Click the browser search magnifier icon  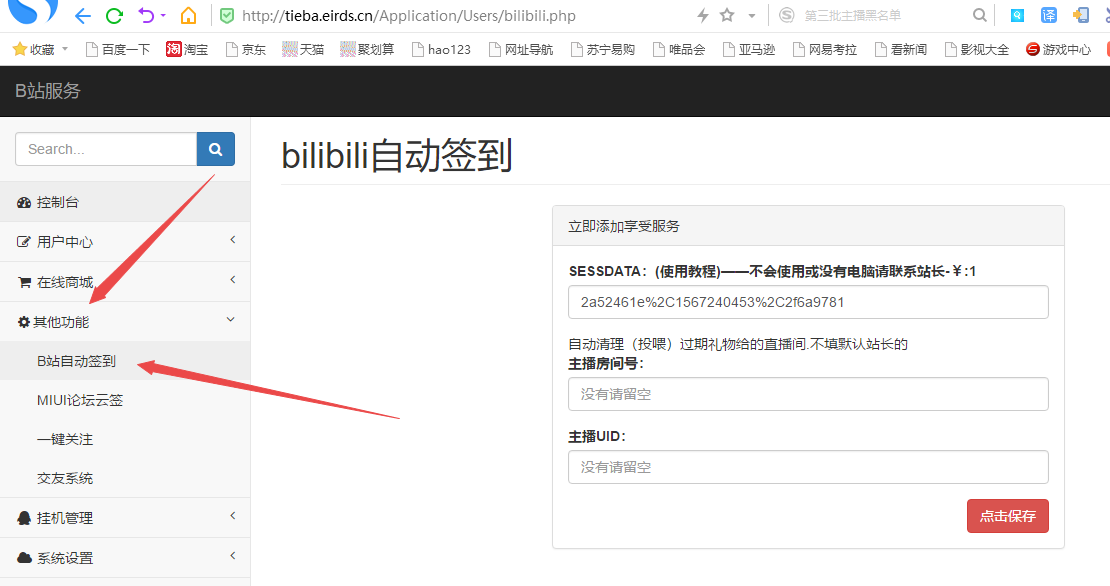(979, 15)
